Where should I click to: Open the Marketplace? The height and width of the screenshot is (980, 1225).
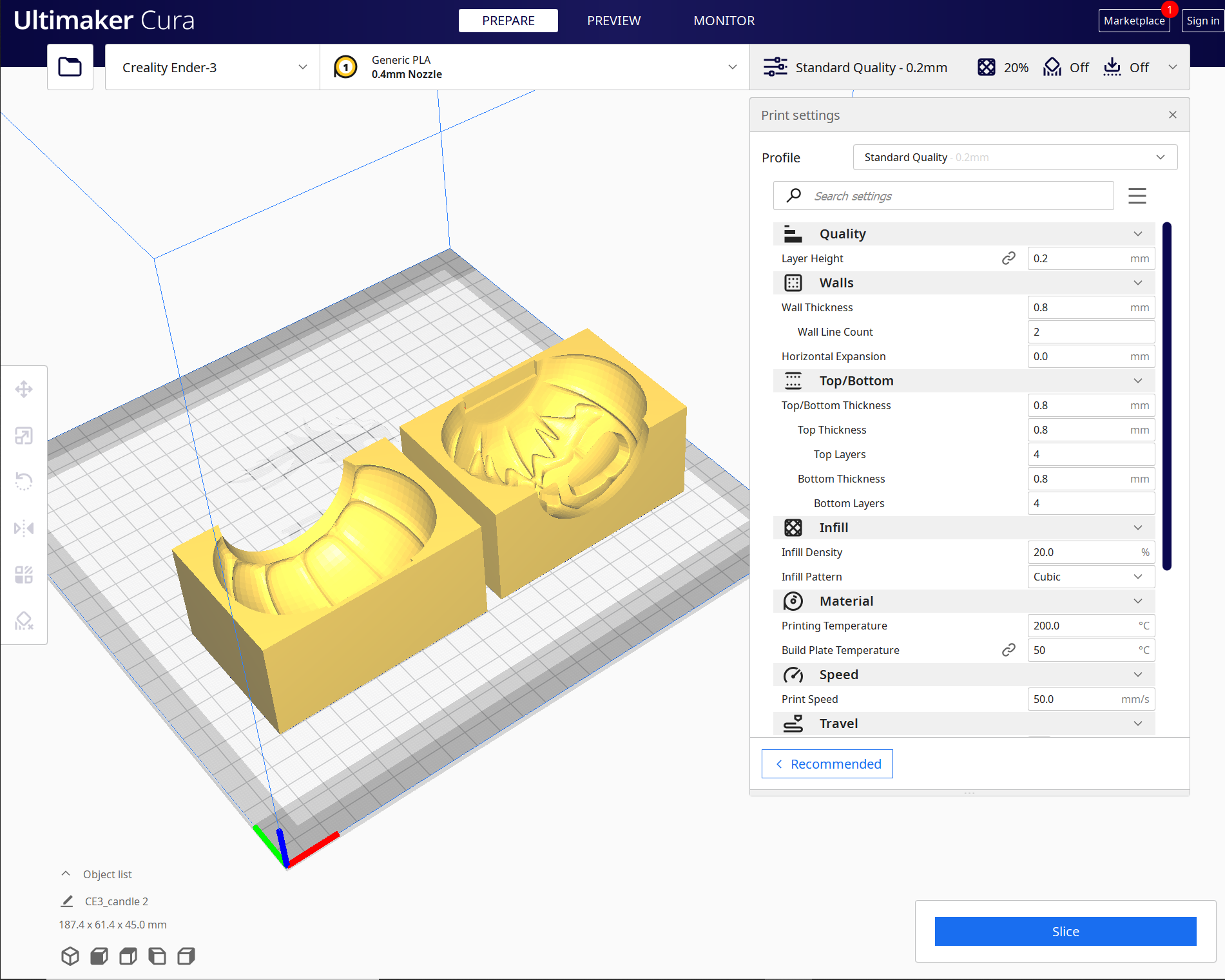(1134, 21)
